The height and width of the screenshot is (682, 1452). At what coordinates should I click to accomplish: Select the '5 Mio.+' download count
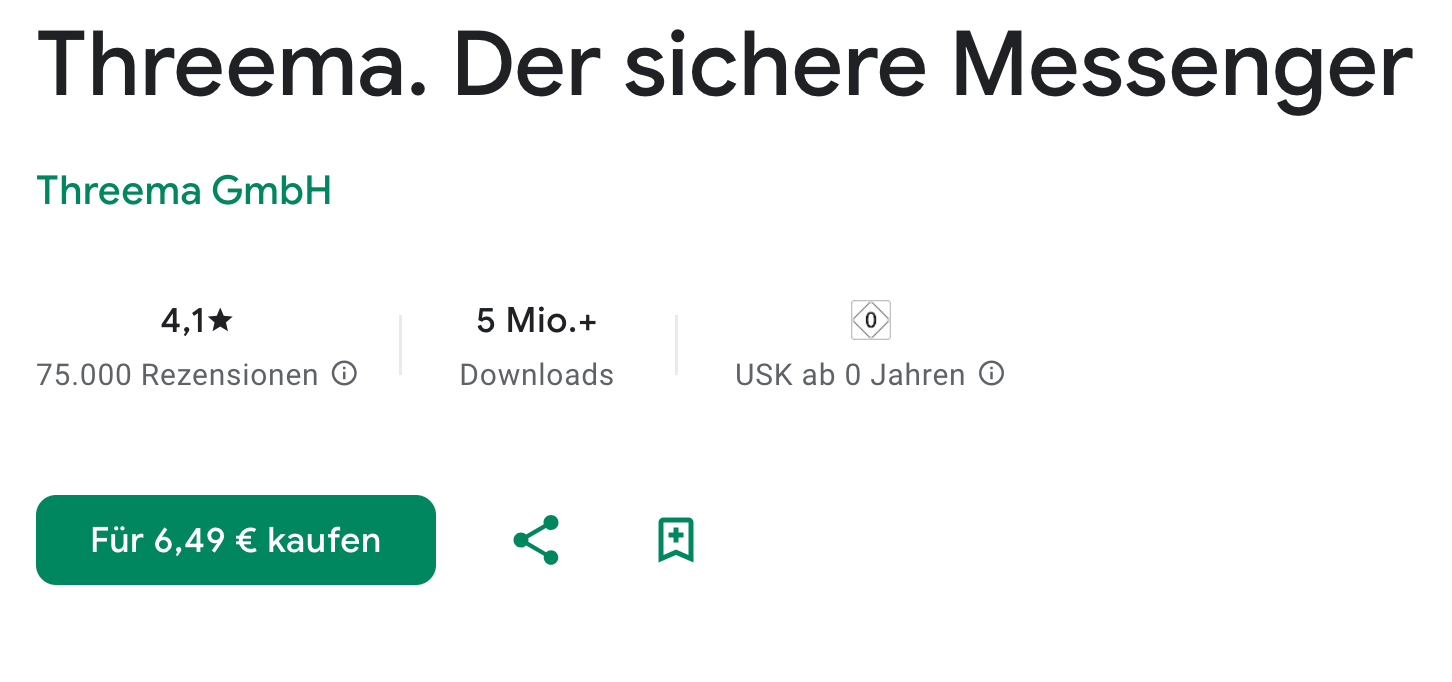click(x=537, y=321)
